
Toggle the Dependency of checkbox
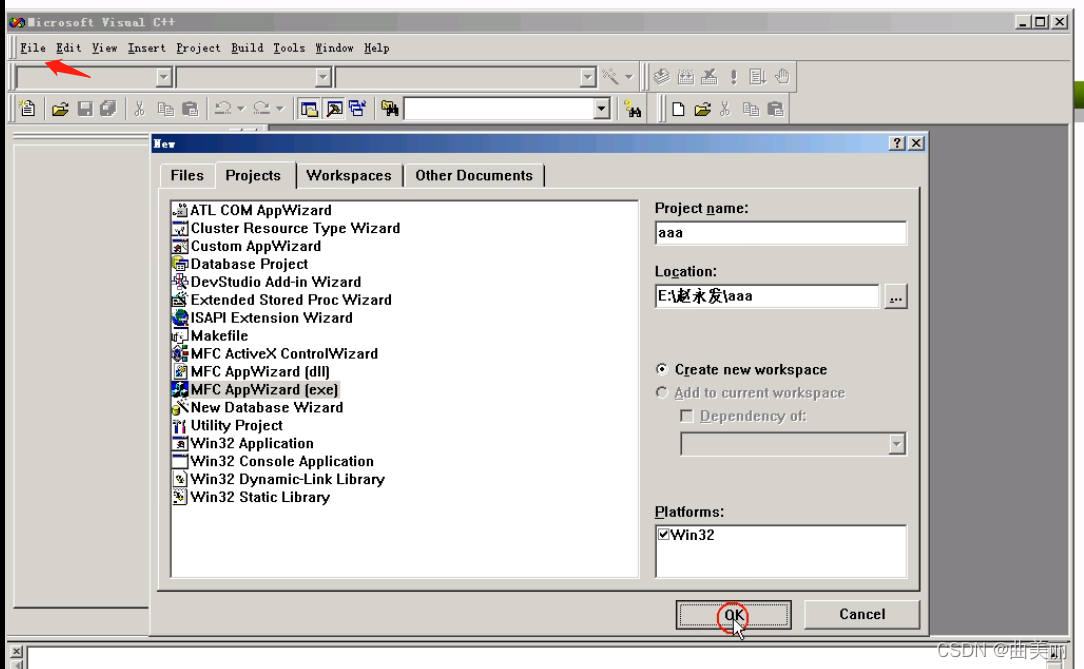pyautogui.click(x=686, y=416)
